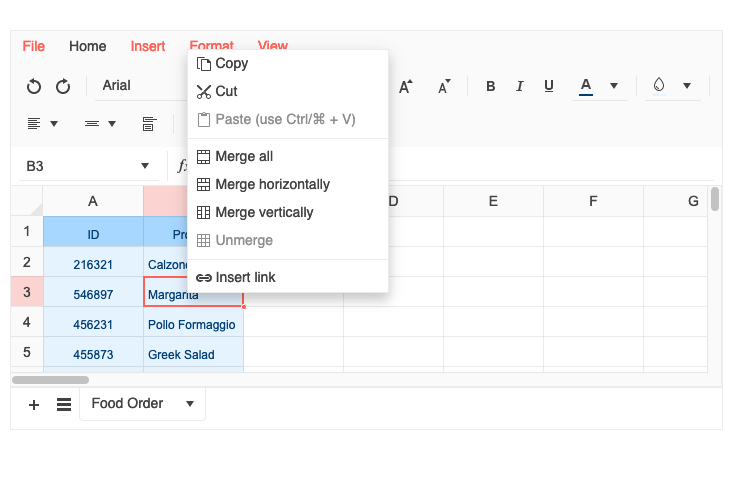Select row 5 header
This screenshot has width=733, height=490.
pyautogui.click(x=27, y=352)
